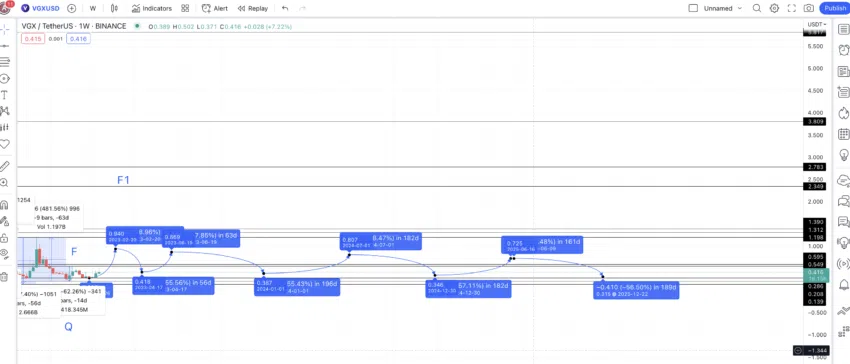Screen dimensions: 850x364
Task: Start bar Replay mode
Action: (253, 8)
